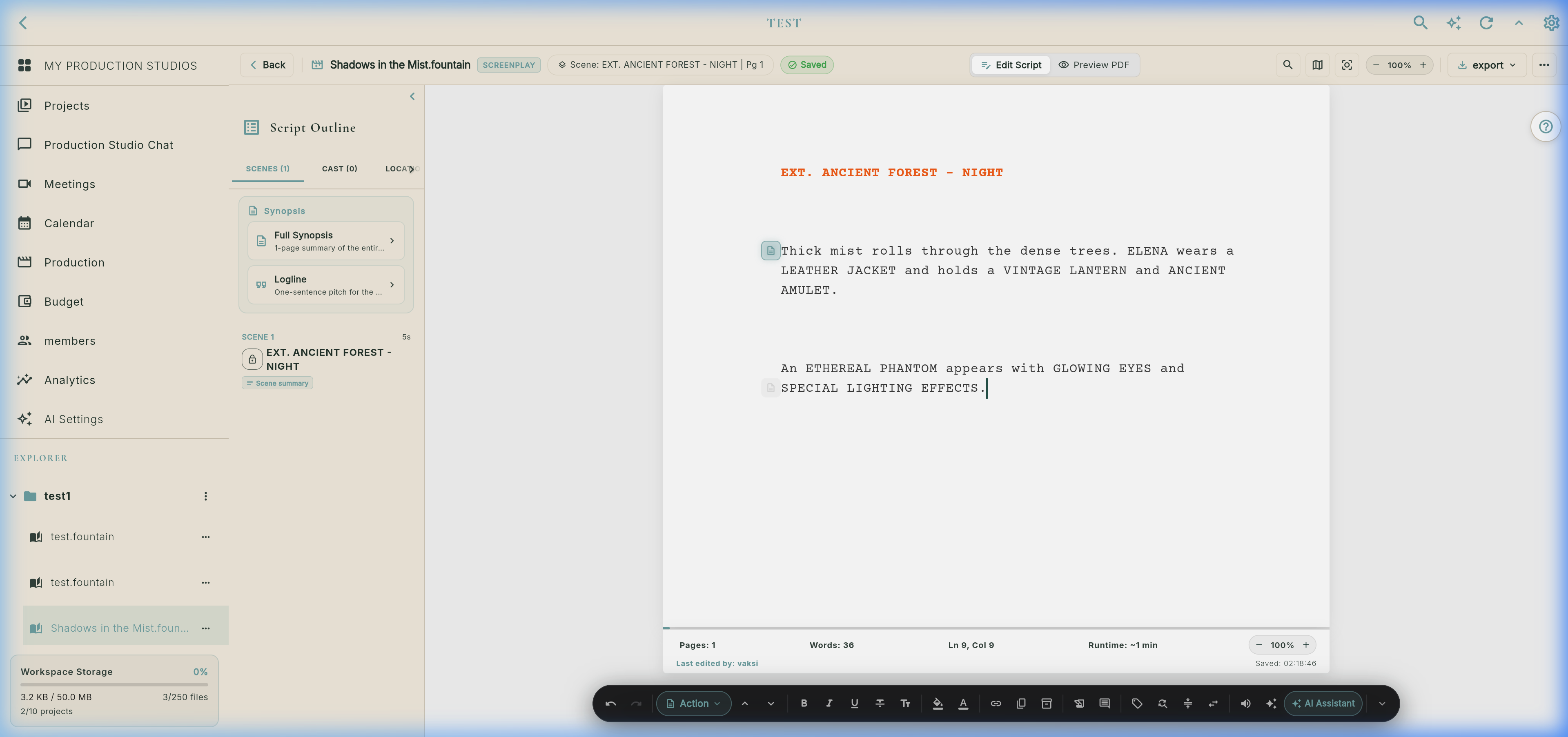Viewport: 1568px width, 737px height.
Task: Click the lock icon on Scene 1
Action: point(252,360)
